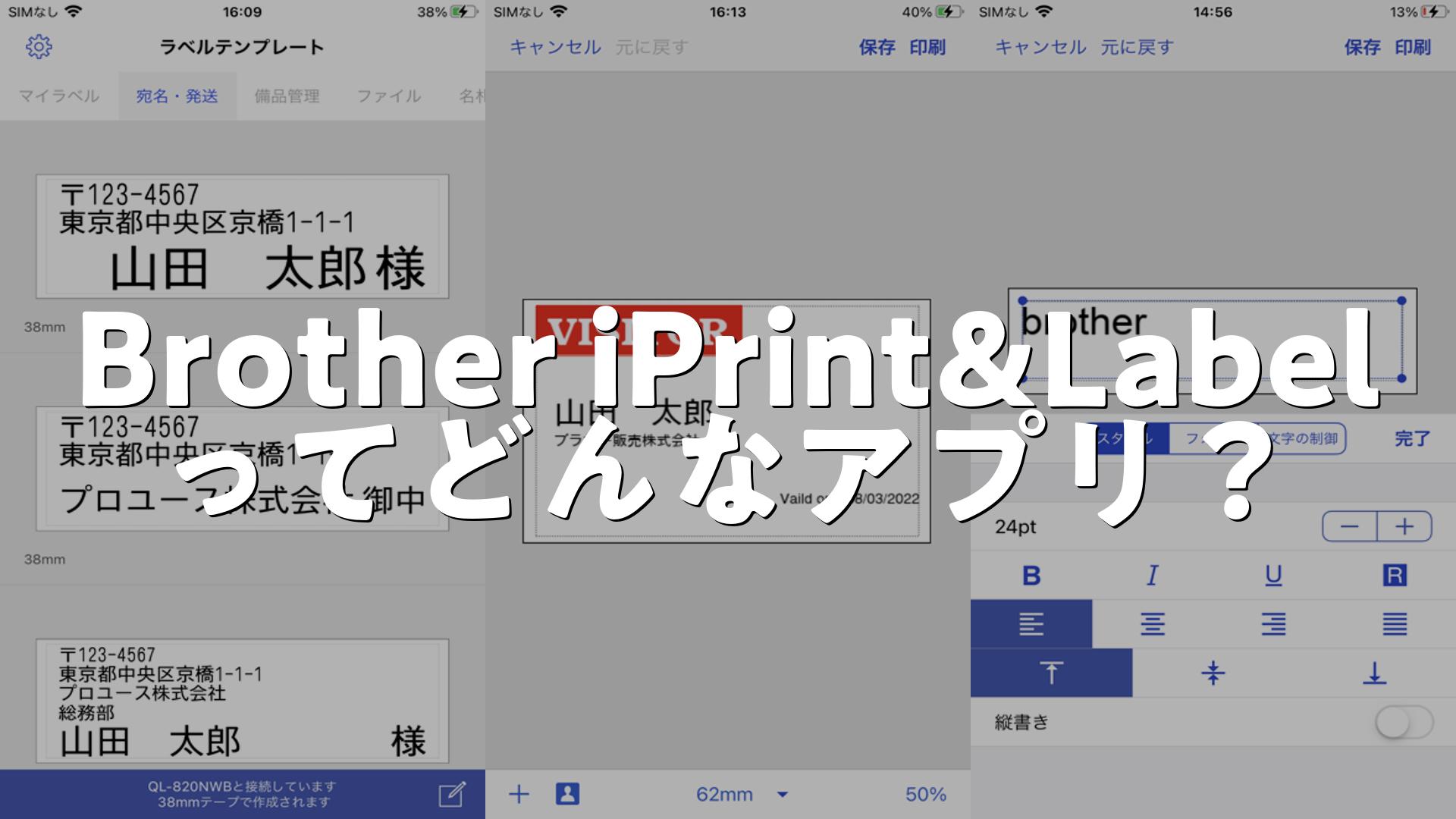Tap 元に戻す in the brother text editor
This screenshot has height=819, width=1456.
[x=1137, y=47]
